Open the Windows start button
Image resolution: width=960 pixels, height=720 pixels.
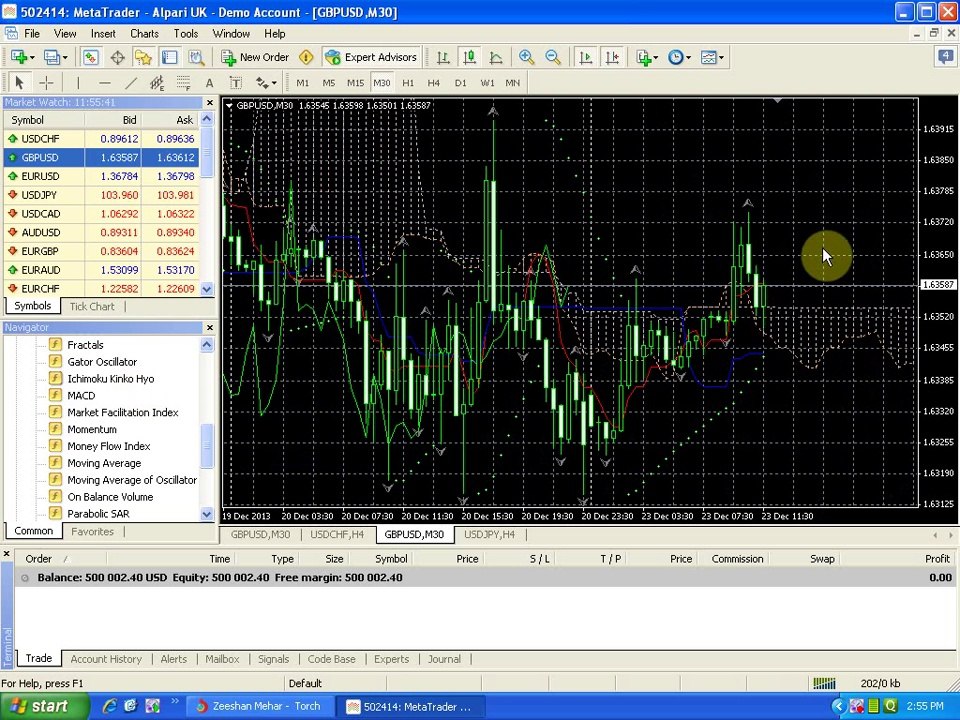click(x=44, y=706)
